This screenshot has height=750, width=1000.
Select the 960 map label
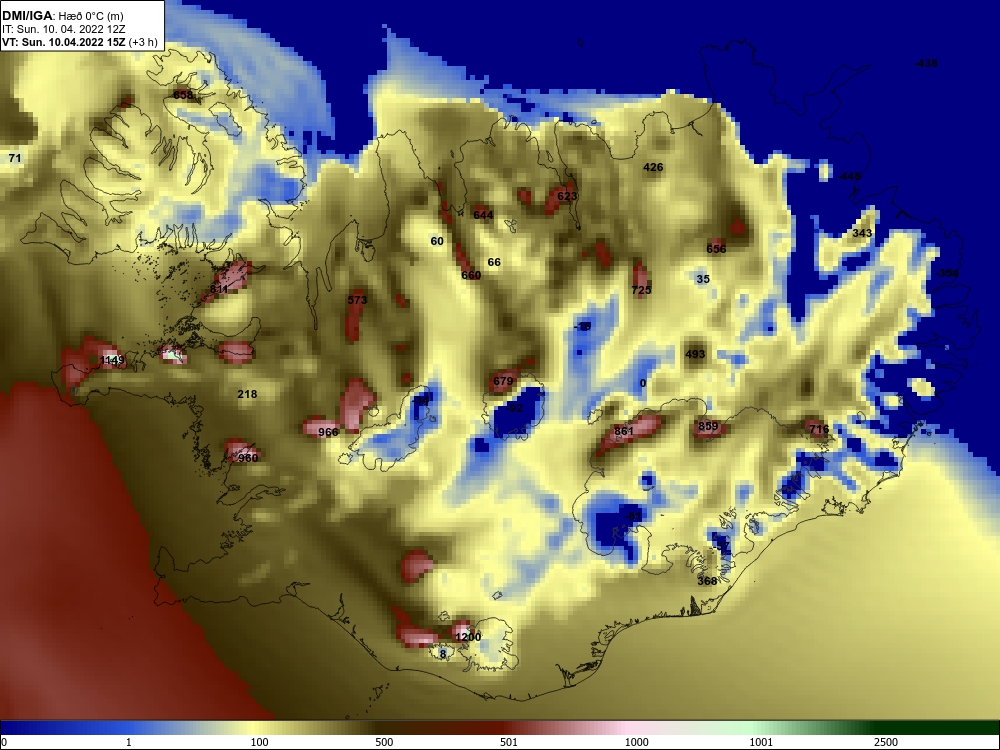[247, 457]
